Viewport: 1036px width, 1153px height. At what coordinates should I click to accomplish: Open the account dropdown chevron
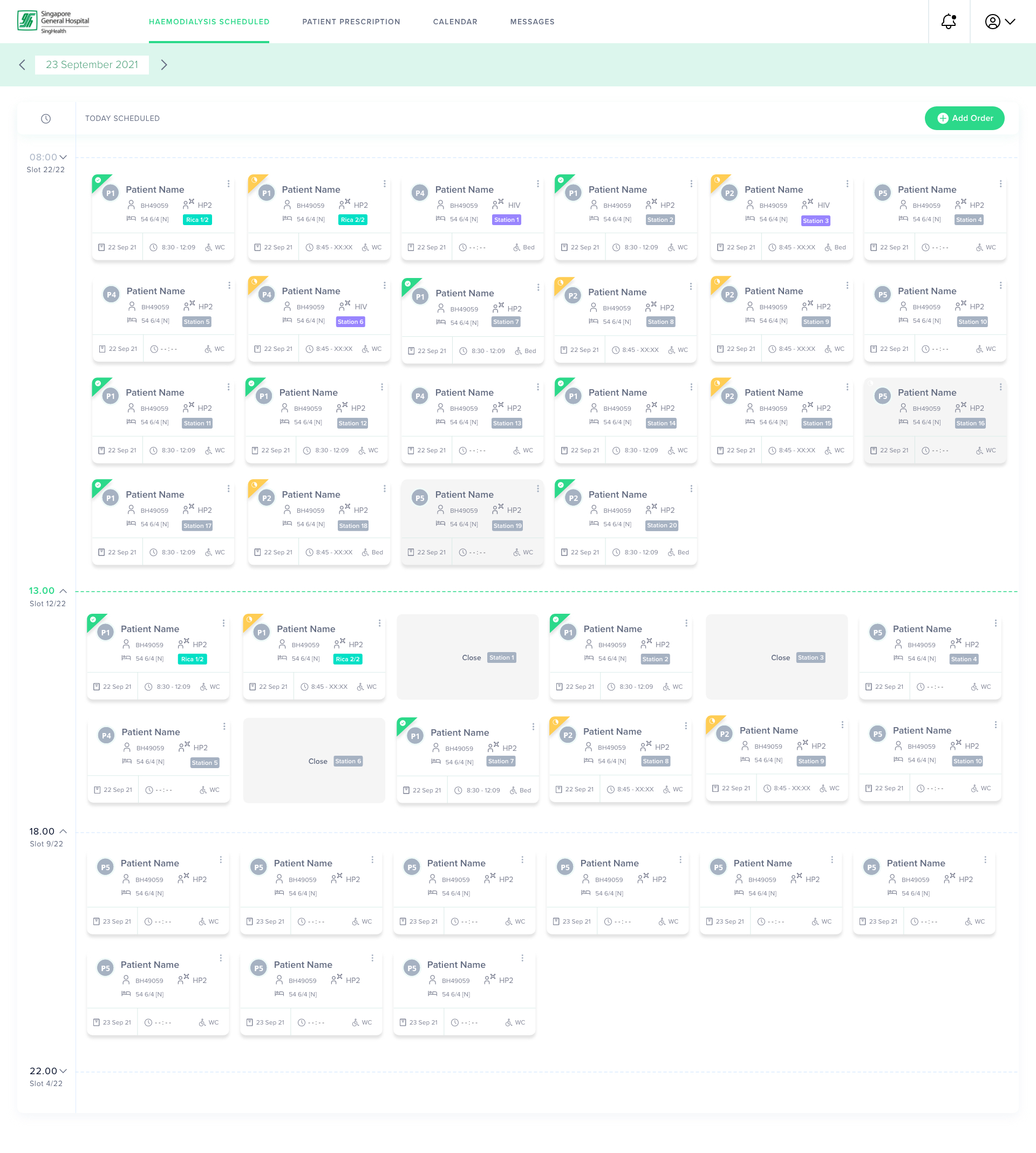pos(1011,22)
